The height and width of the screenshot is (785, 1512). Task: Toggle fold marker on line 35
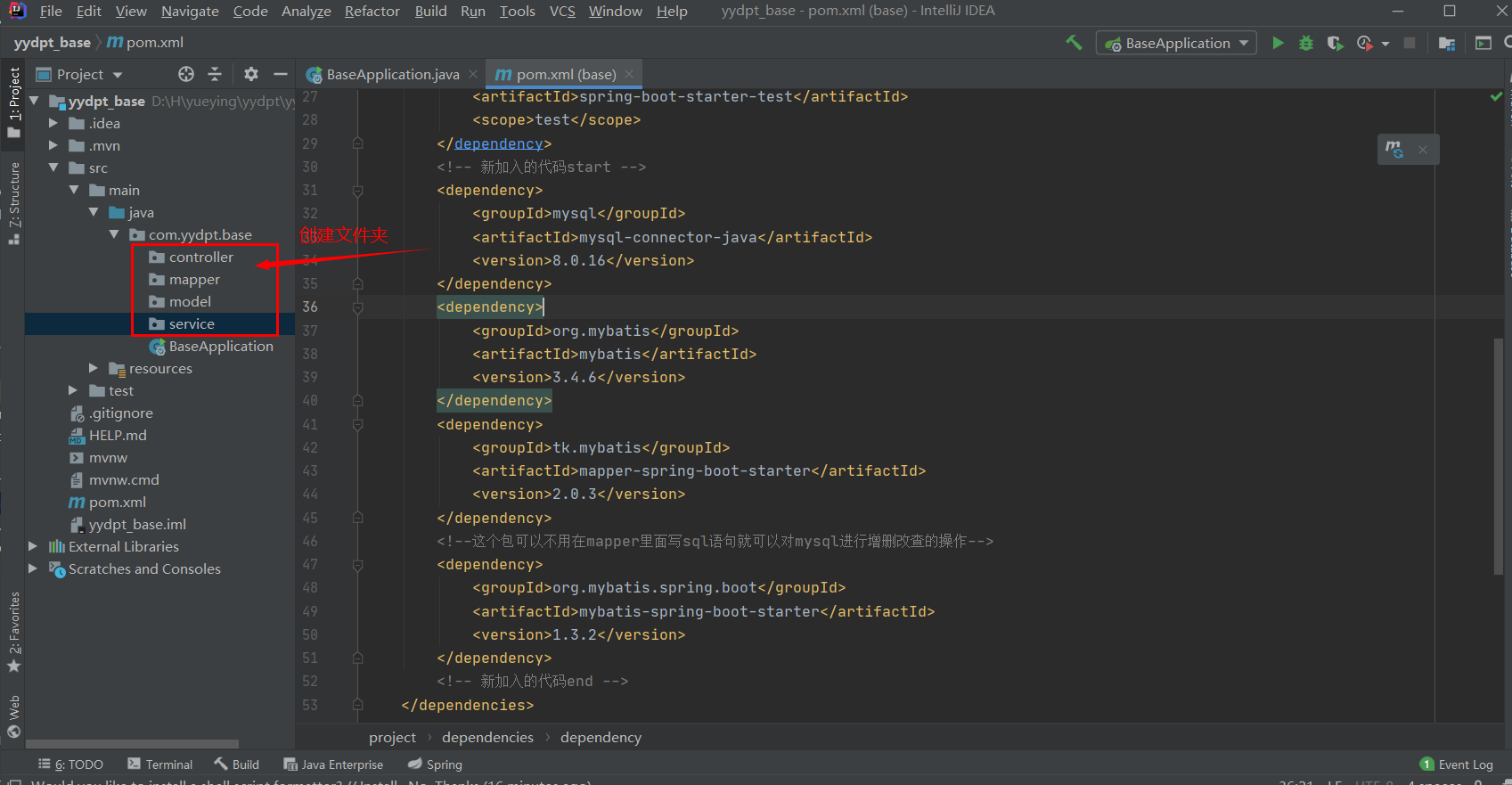(357, 284)
